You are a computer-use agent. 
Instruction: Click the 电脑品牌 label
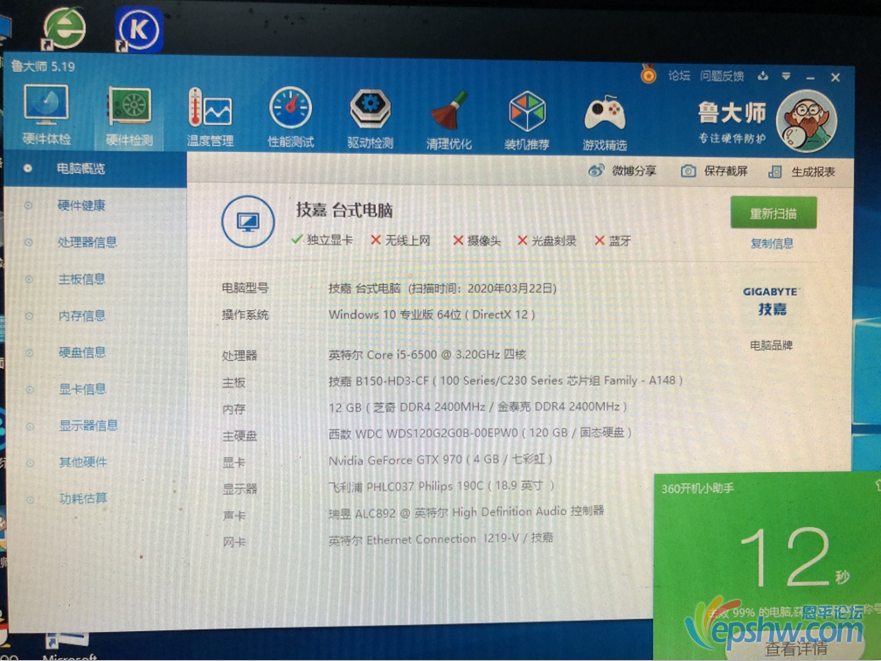click(771, 345)
